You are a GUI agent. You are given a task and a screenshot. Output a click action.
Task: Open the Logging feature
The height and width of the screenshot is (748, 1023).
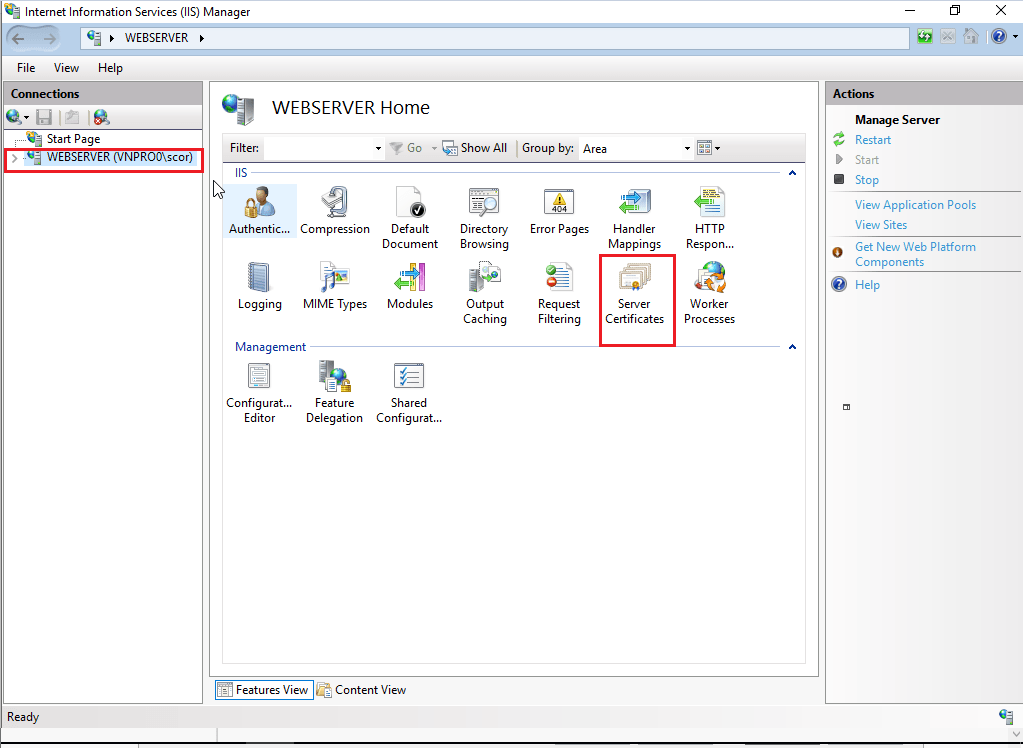[x=259, y=286]
